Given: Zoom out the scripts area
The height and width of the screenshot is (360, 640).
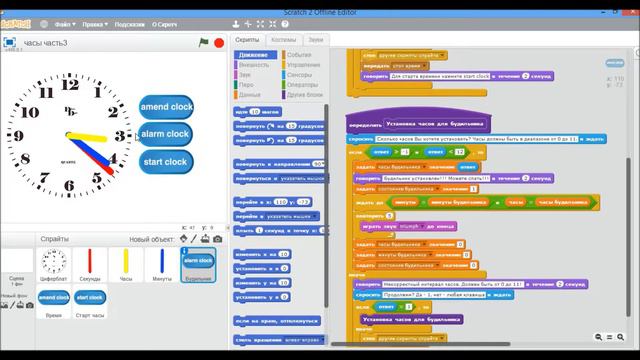Looking at the screenshot, I should [x=598, y=337].
